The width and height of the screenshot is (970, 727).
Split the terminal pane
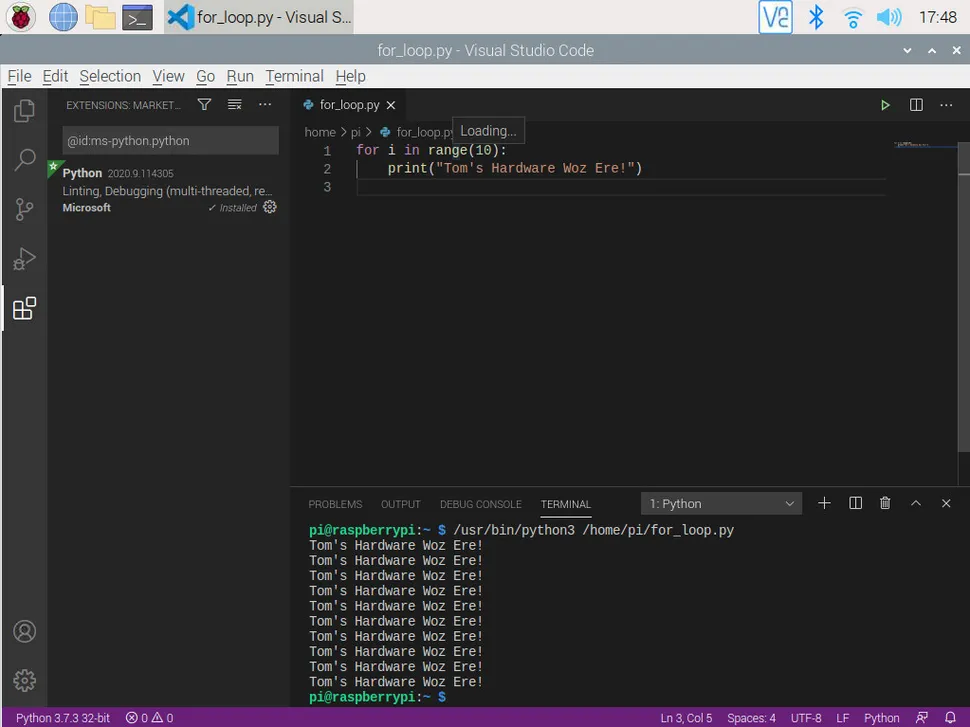tap(855, 503)
